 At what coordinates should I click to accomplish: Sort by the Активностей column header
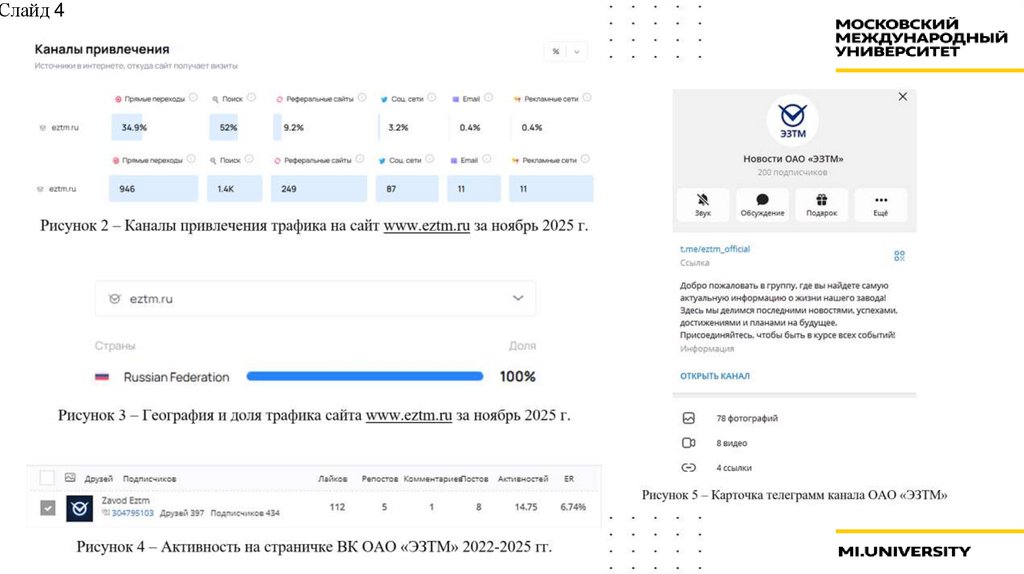(x=522, y=479)
